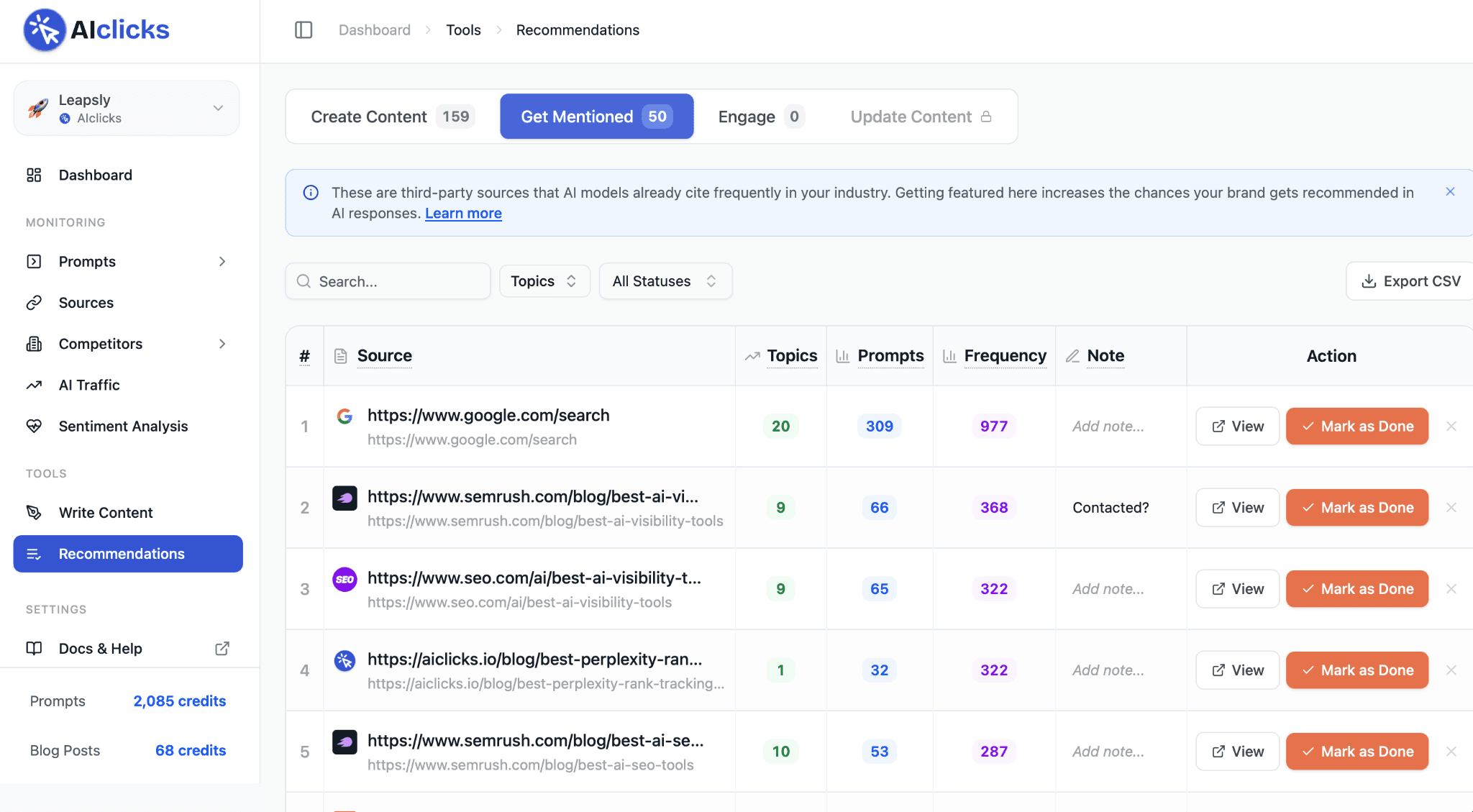Viewport: 1473px width, 812px height.
Task: Click the AIclicks favicon in row 4
Action: point(345,660)
